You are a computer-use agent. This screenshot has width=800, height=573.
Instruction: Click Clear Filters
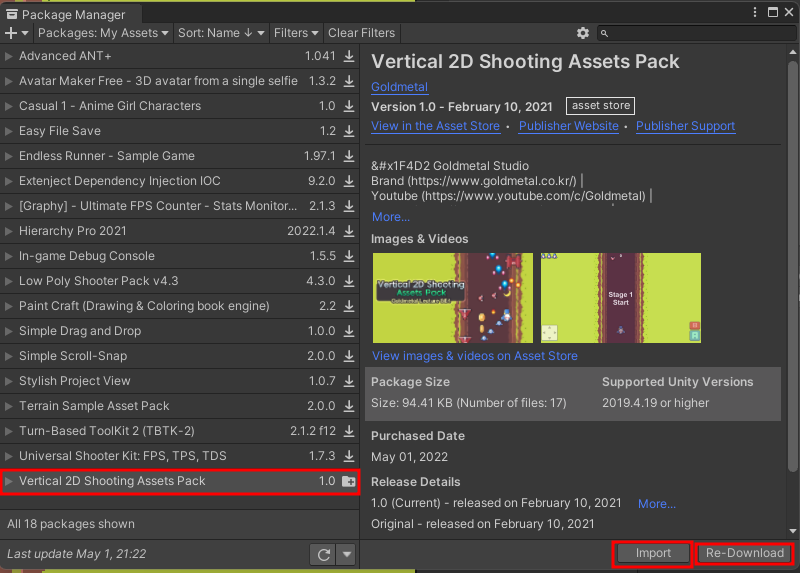(361, 33)
